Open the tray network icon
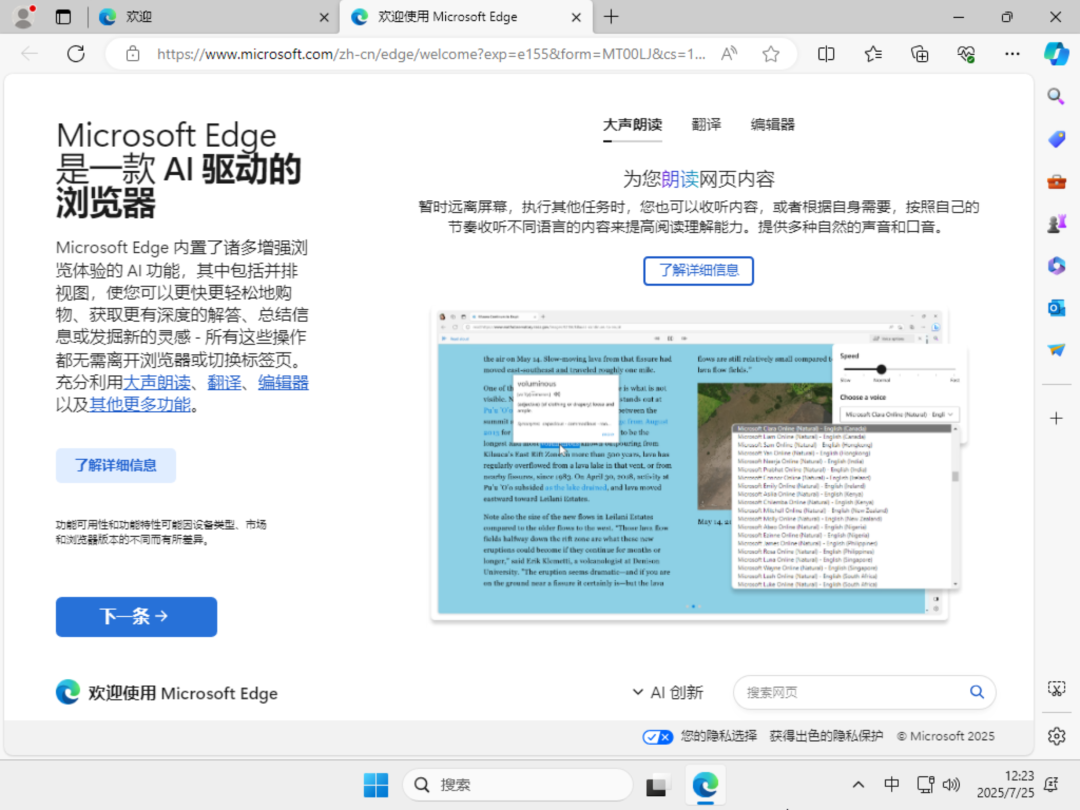Screen dimensions: 1080x810 (925, 785)
